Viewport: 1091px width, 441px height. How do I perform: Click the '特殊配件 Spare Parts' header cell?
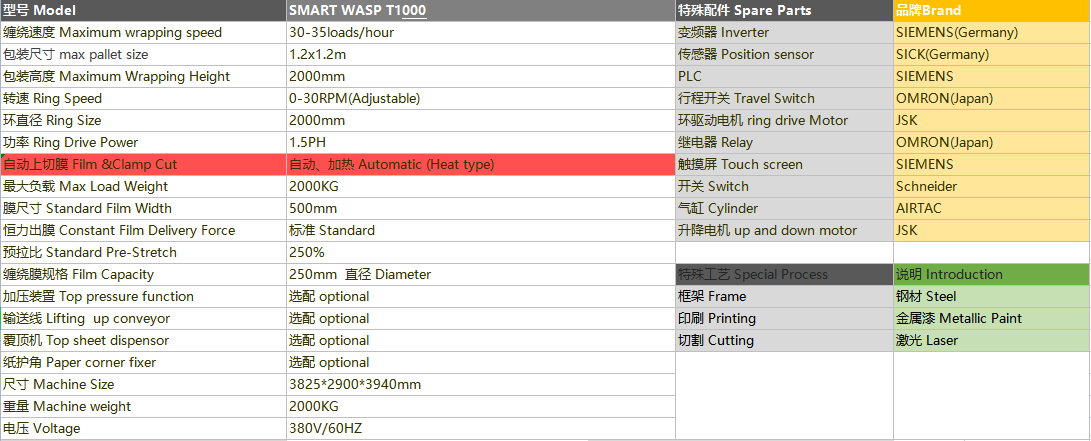click(783, 11)
